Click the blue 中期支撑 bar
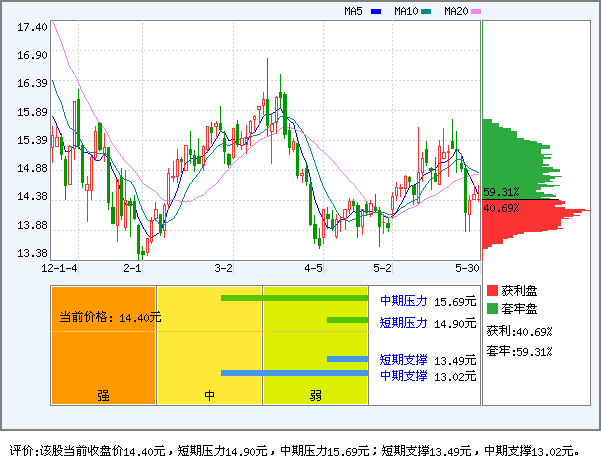 pyautogui.click(x=294, y=373)
